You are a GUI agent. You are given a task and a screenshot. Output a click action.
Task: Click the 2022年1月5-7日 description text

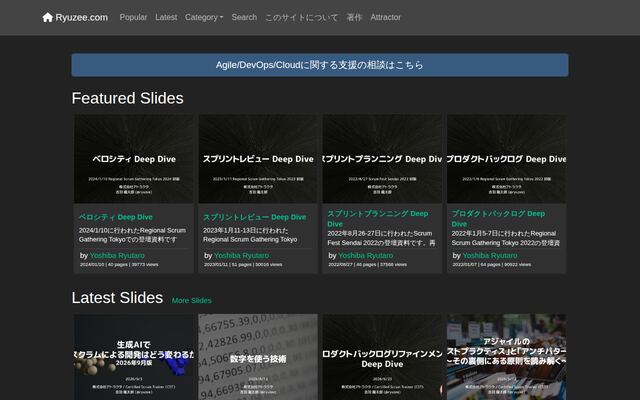coord(506,238)
